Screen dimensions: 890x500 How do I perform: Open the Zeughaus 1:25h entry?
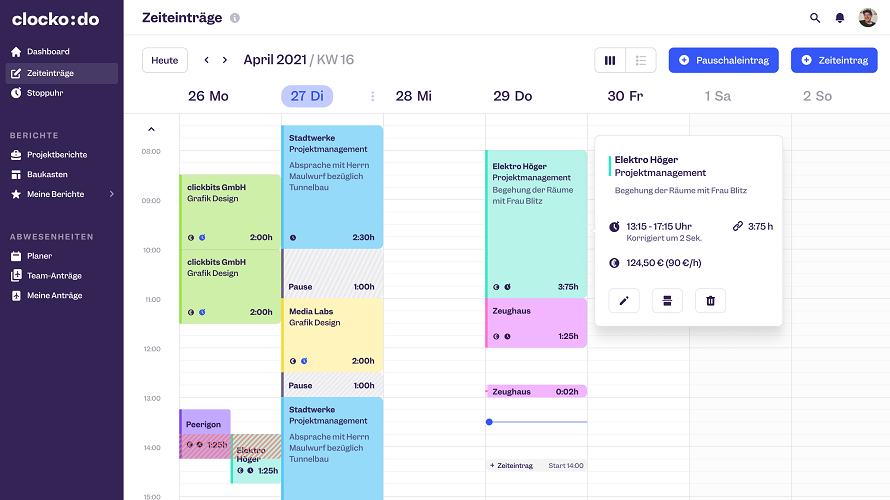[x=536, y=323]
